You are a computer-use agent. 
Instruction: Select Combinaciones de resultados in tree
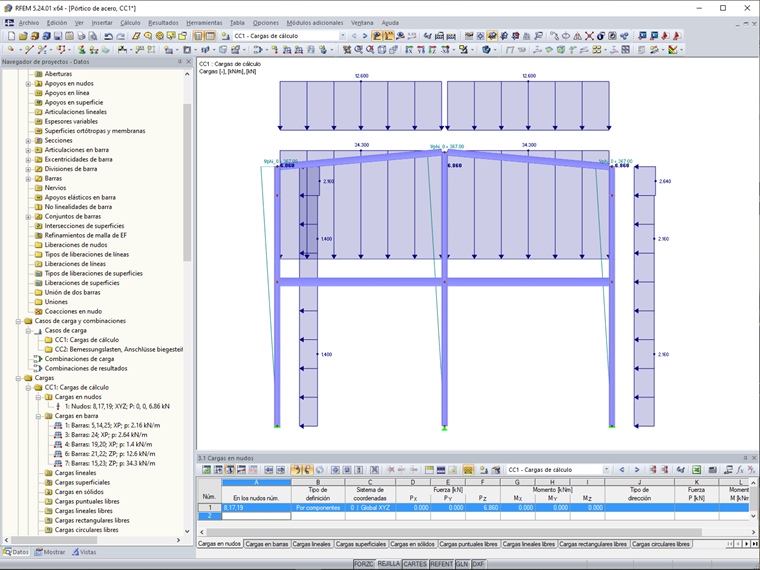(86, 368)
